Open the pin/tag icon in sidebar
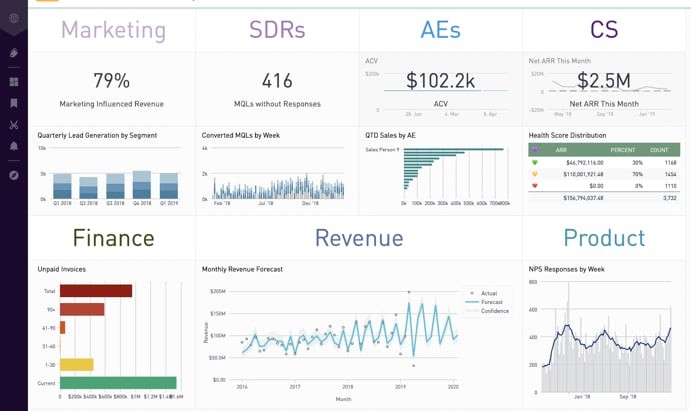This screenshot has width=691, height=411. (13, 52)
